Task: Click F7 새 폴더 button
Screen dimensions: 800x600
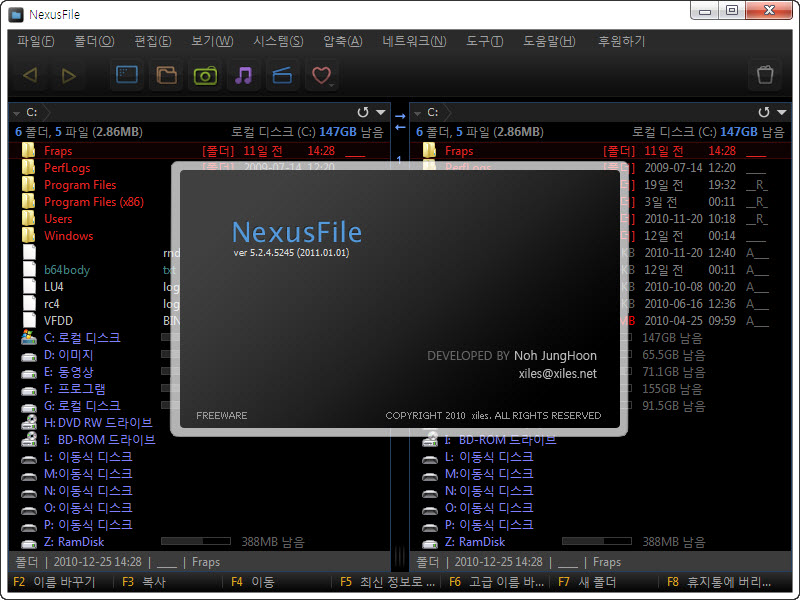Action: point(587,582)
